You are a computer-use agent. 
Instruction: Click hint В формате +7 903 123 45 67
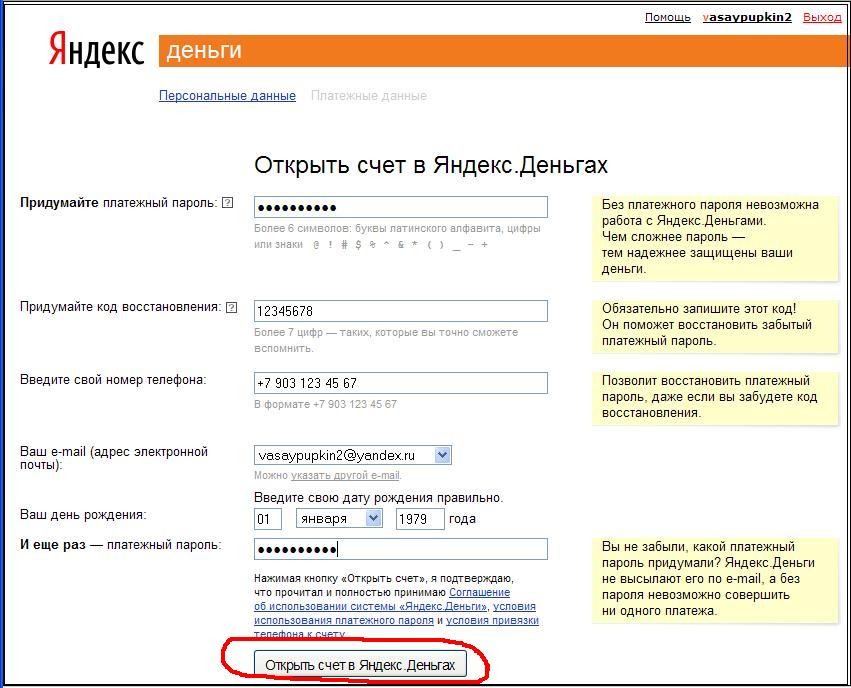[x=325, y=404]
